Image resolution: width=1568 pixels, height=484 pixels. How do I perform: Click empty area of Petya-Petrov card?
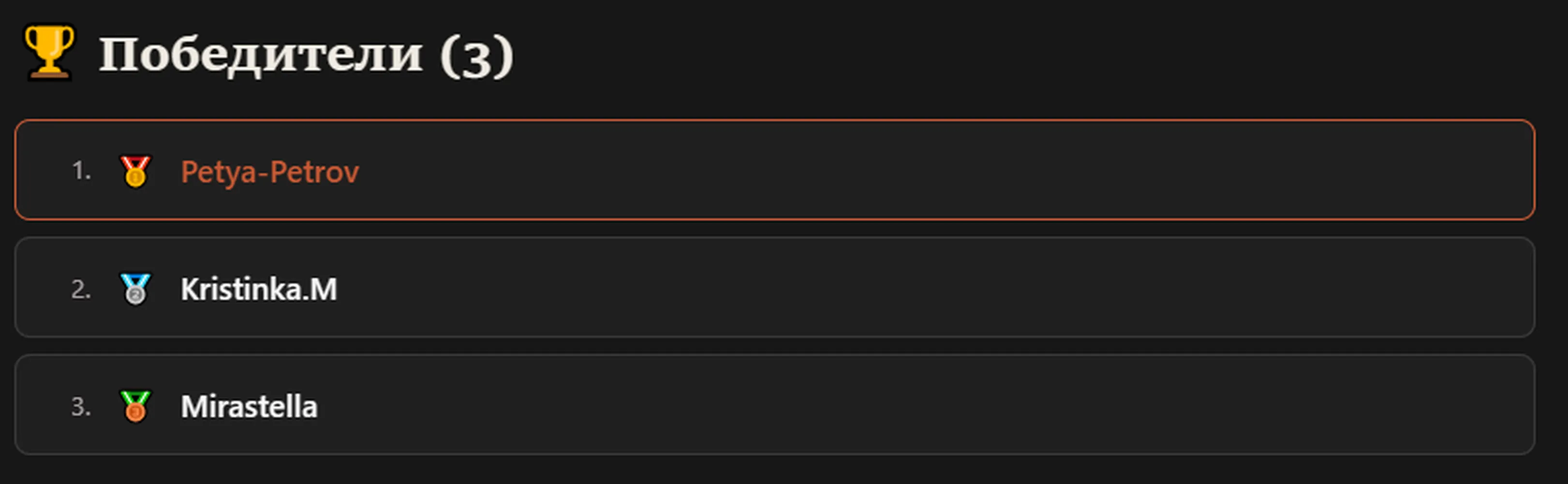pyautogui.click(x=913, y=170)
